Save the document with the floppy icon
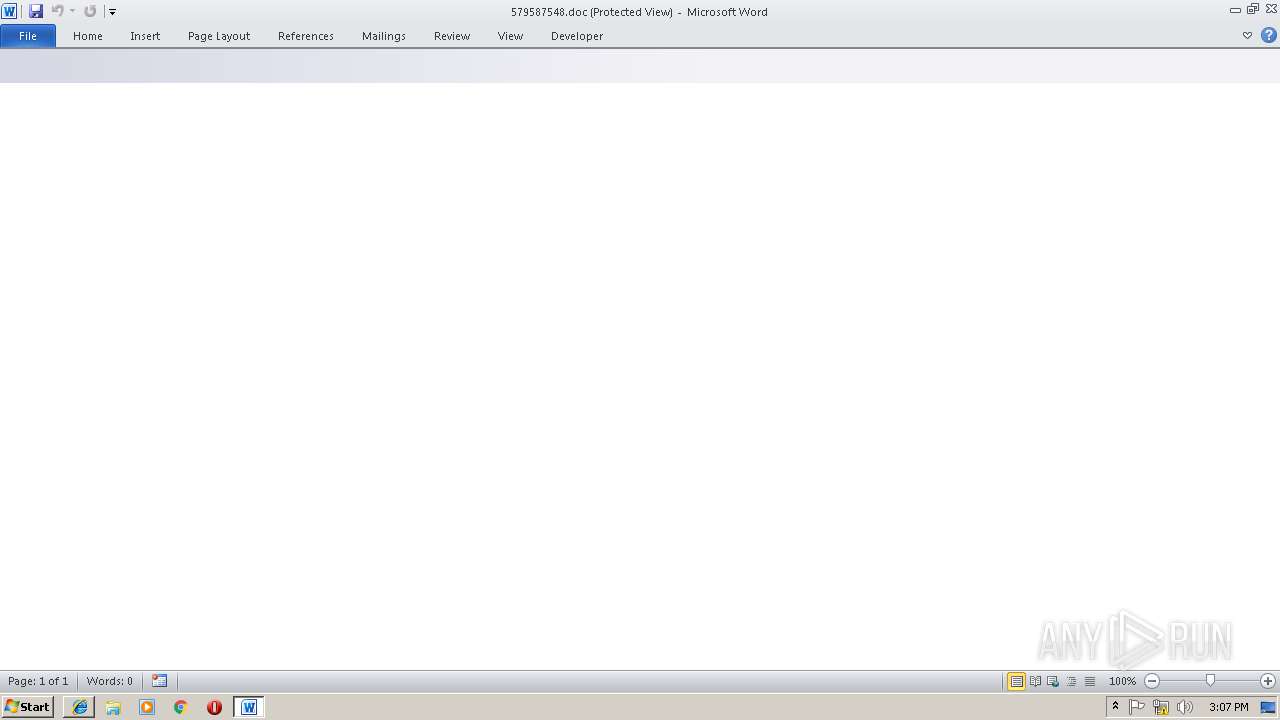The width and height of the screenshot is (1280, 720). [x=36, y=11]
